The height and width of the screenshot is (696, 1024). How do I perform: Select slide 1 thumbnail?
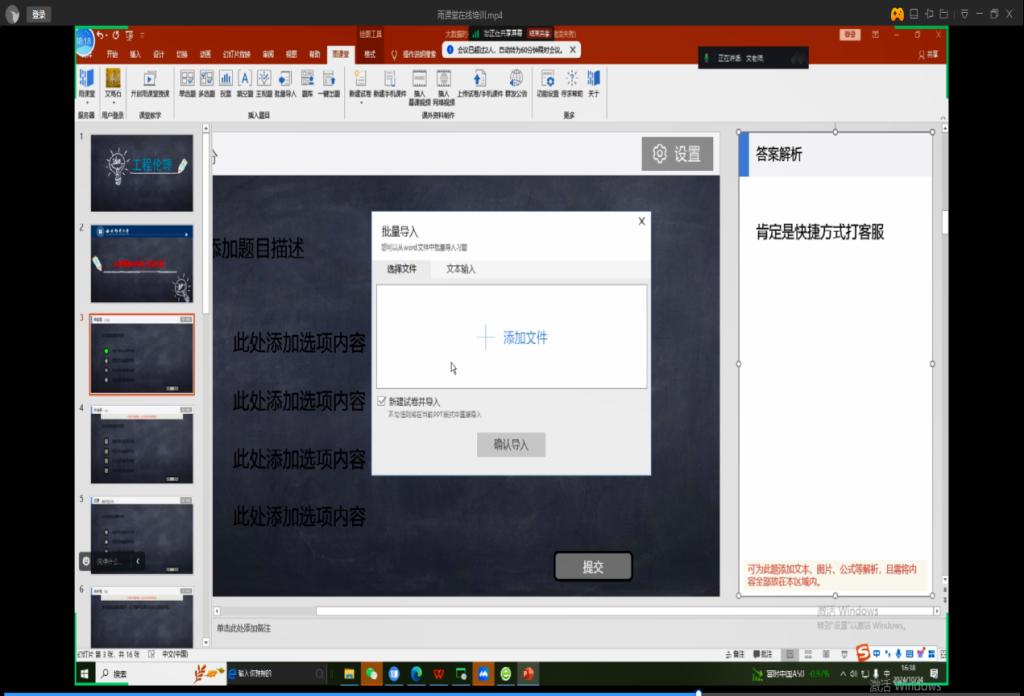pyautogui.click(x=142, y=173)
